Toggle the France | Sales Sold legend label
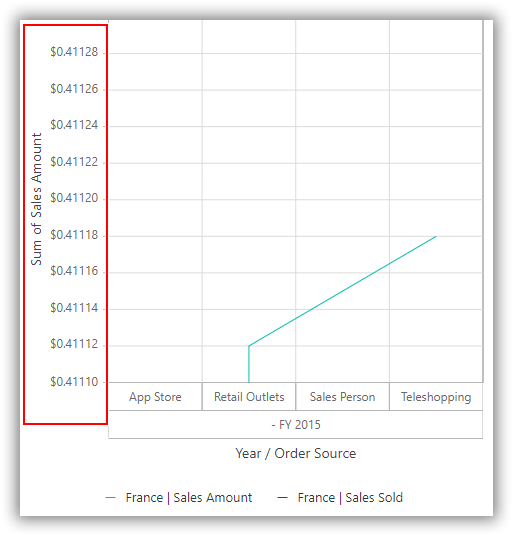Image resolution: width=513 pixels, height=536 pixels. [x=350, y=498]
